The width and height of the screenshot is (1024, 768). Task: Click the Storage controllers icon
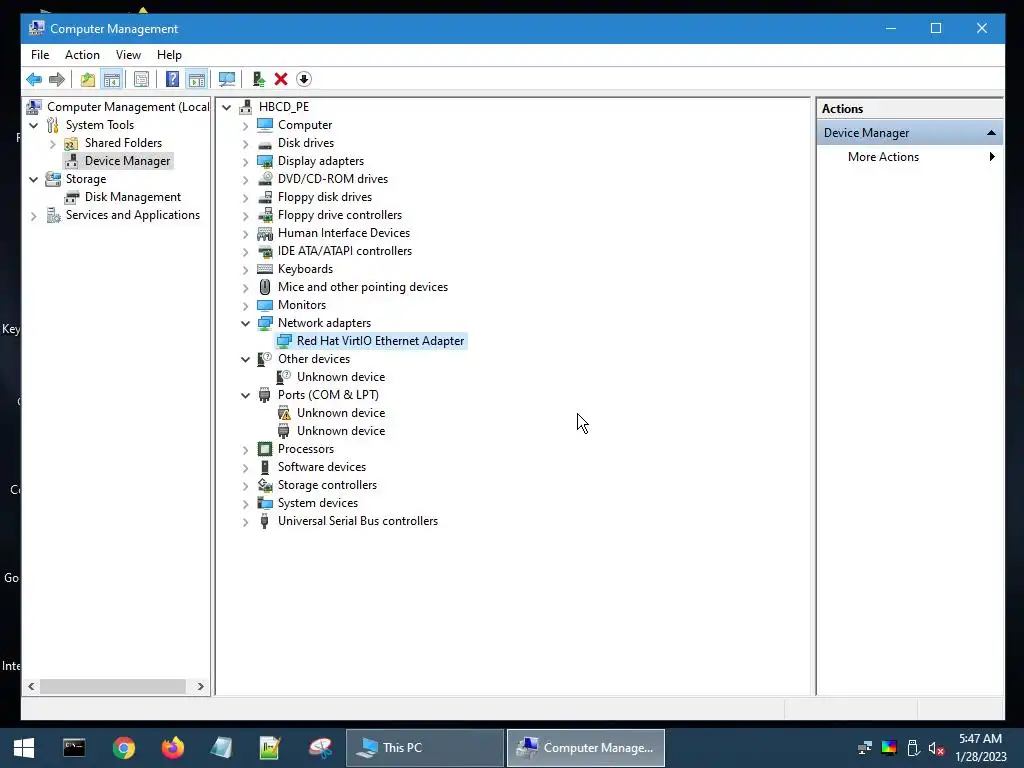(264, 485)
